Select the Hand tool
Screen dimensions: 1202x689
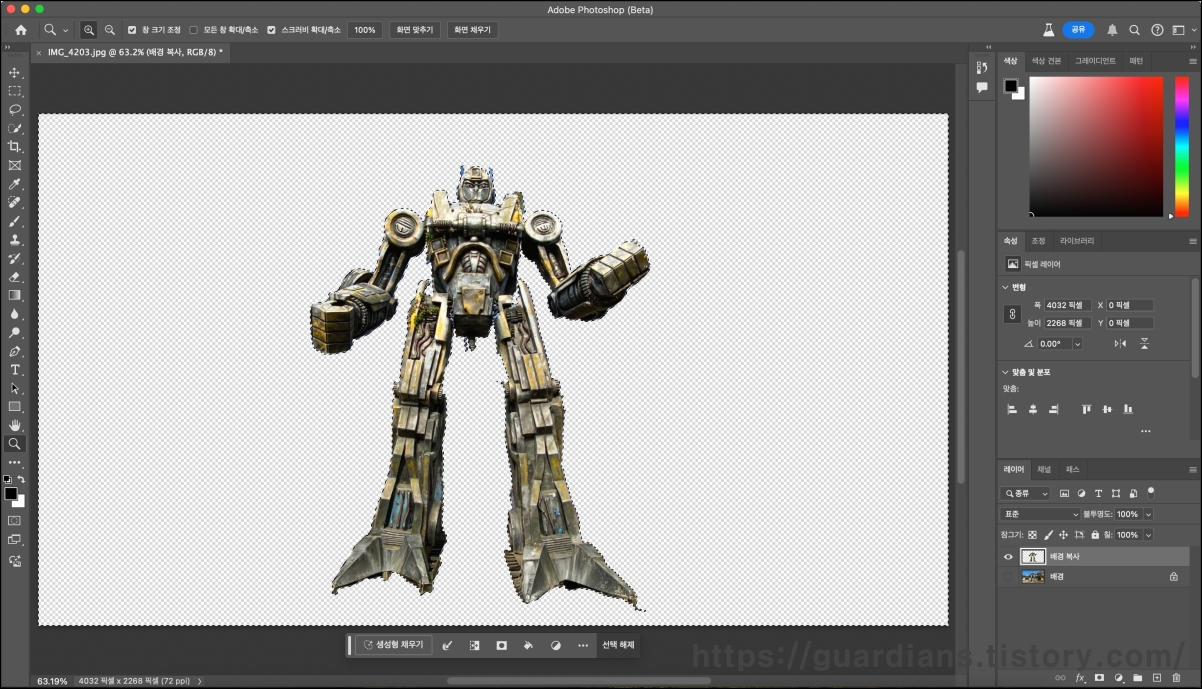pos(15,425)
